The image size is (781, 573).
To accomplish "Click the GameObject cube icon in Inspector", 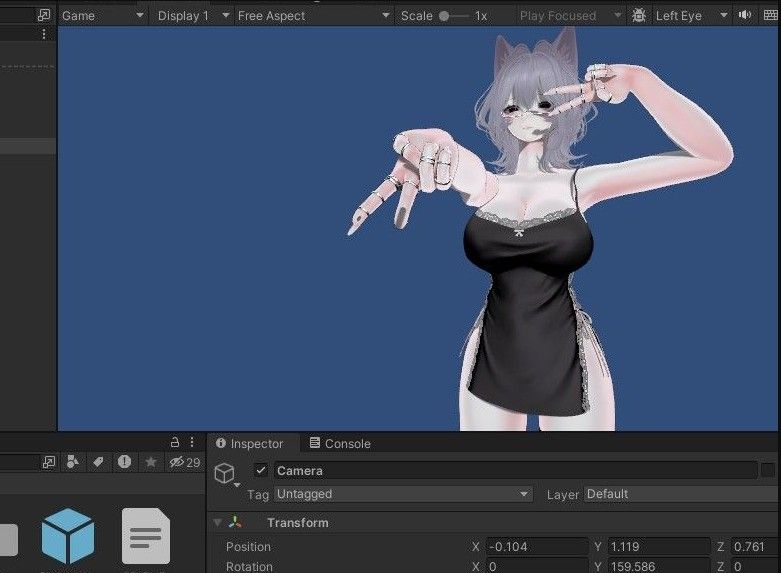I will pos(224,473).
